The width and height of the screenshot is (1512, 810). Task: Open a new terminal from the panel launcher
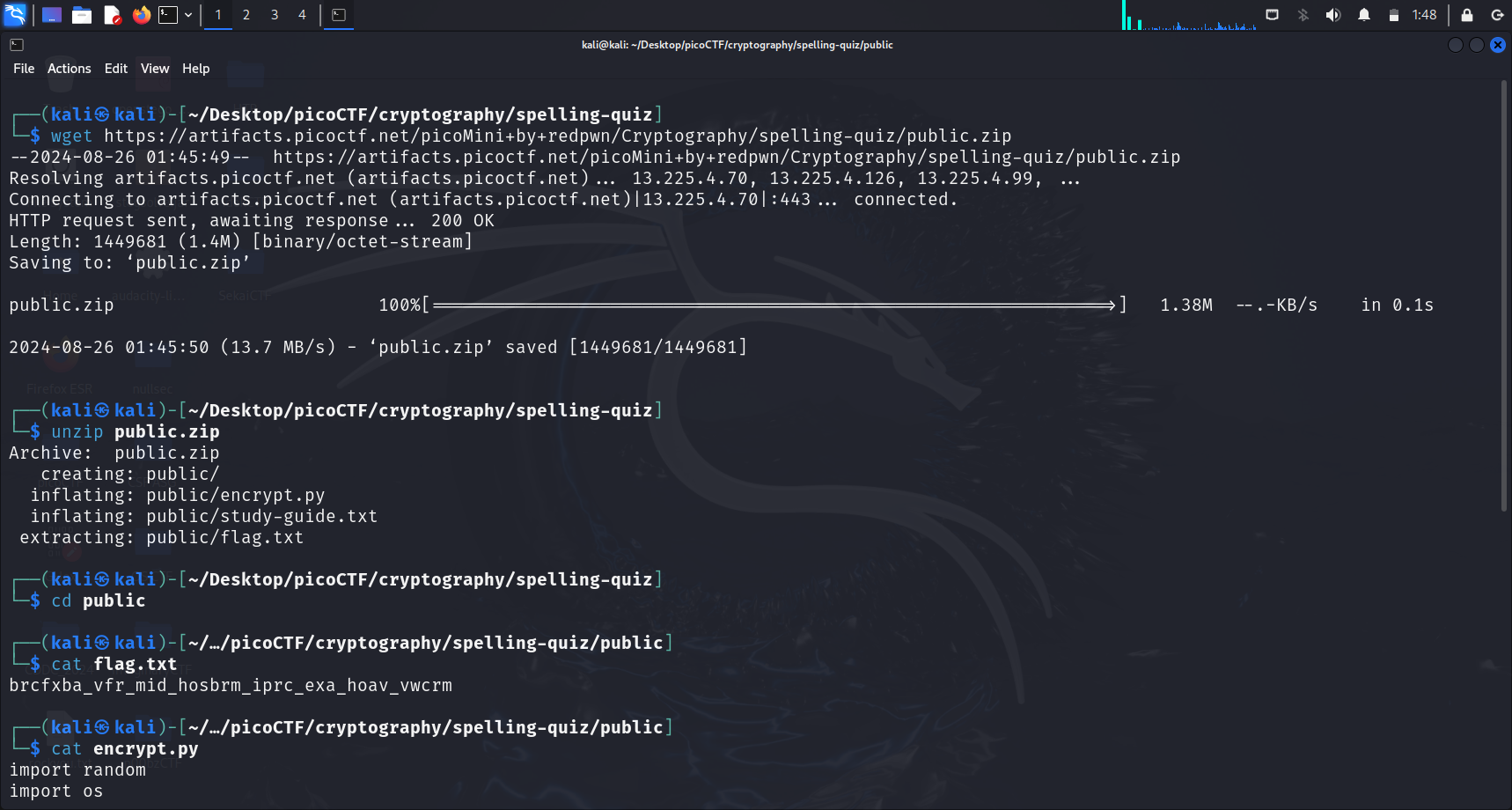[x=168, y=15]
